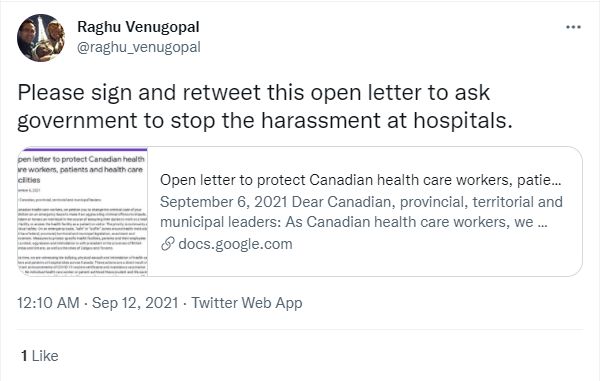Viewport: 602px width, 381px height.
Task: Click "municipal leaders" line in the card description
Action: coord(354,222)
